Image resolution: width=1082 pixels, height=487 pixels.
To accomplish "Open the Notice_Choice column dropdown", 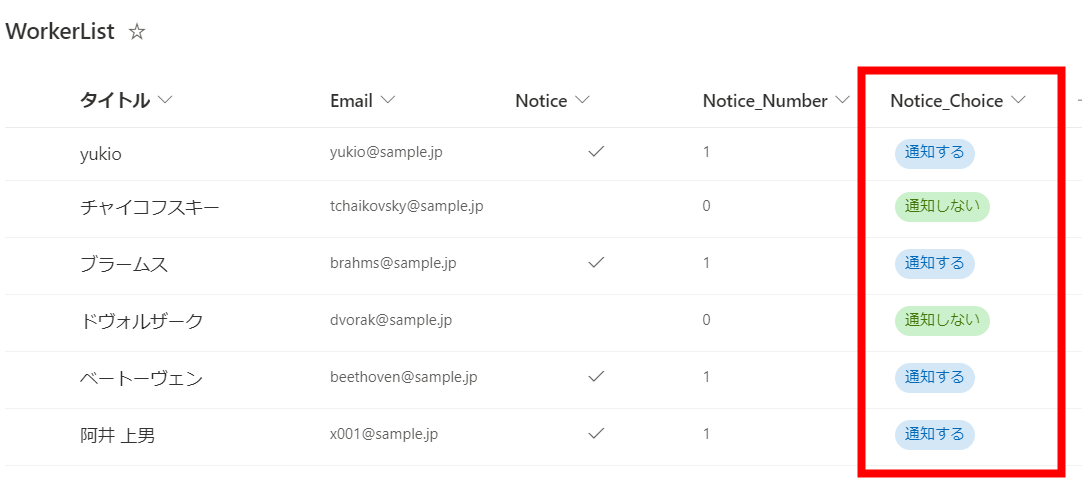I will 1019,100.
